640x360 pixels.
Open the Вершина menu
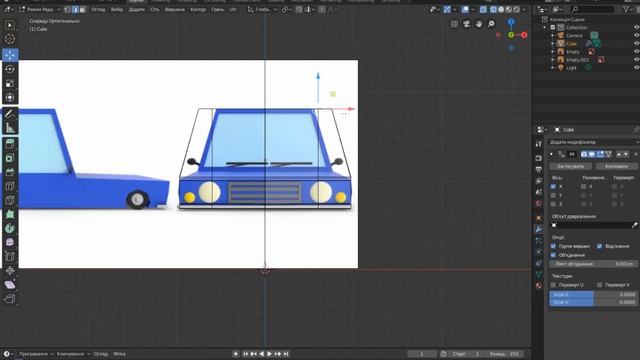[x=175, y=9]
